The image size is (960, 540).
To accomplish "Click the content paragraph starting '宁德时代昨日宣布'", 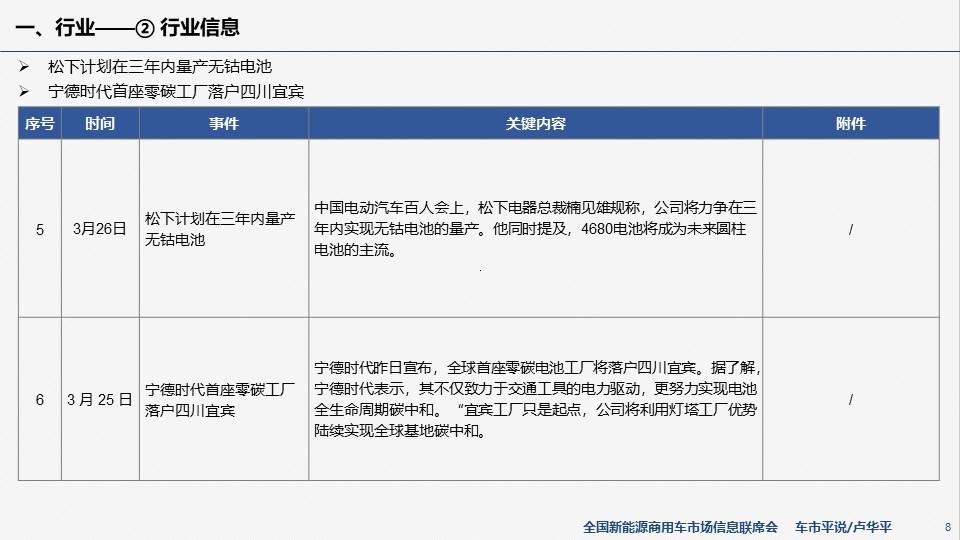I will pos(537,399).
